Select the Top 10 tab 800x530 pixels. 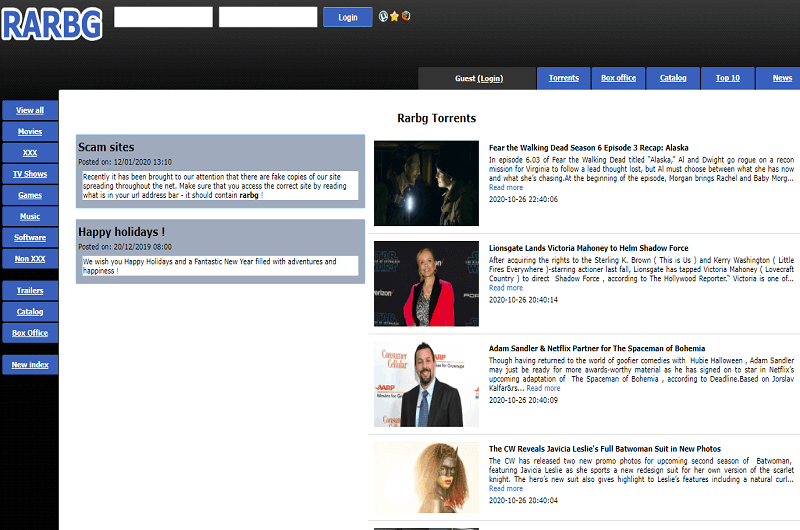pyautogui.click(x=728, y=78)
